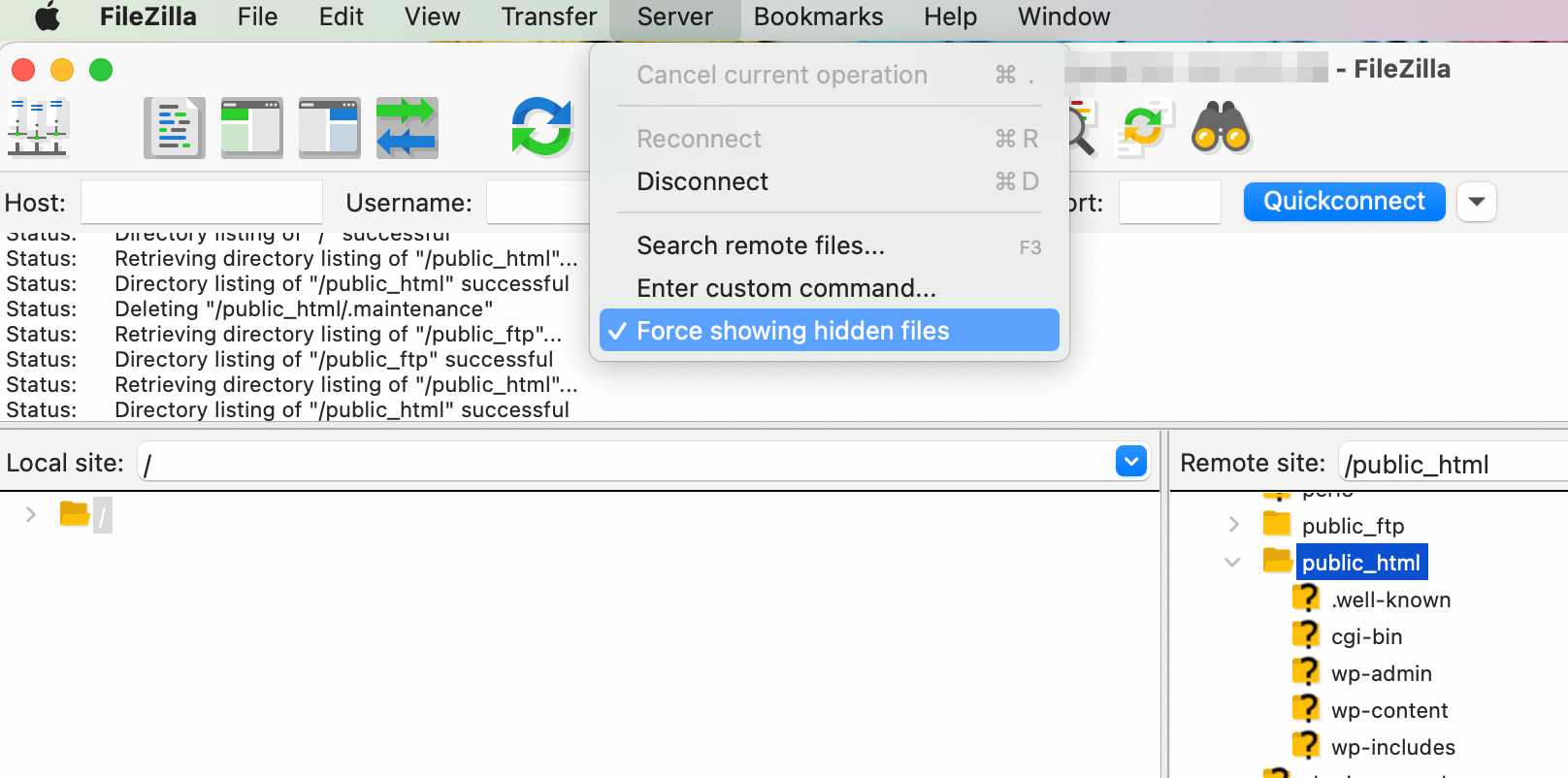
Task: Select the .well-known folder name
Action: [x=1390, y=600]
